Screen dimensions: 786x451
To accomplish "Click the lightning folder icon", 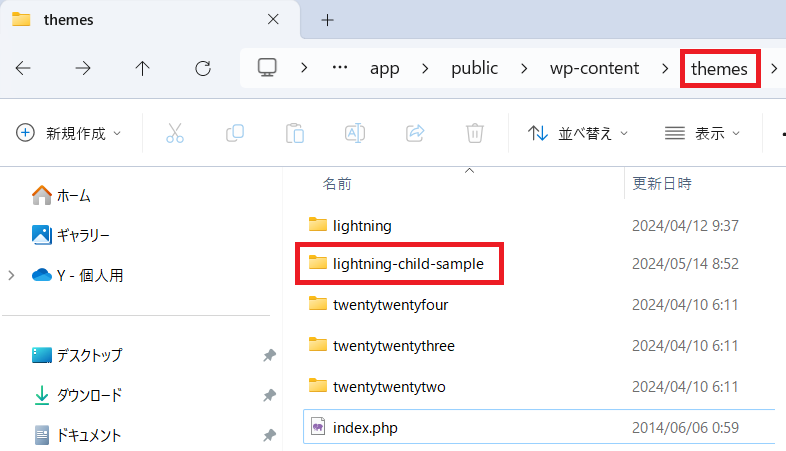I will (318, 224).
